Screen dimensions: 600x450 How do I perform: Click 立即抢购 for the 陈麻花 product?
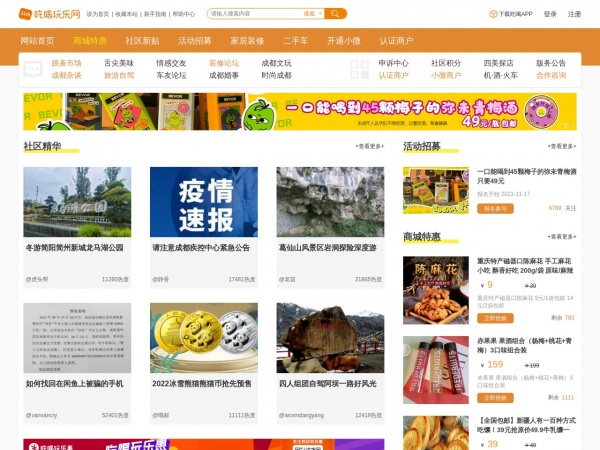click(x=495, y=318)
